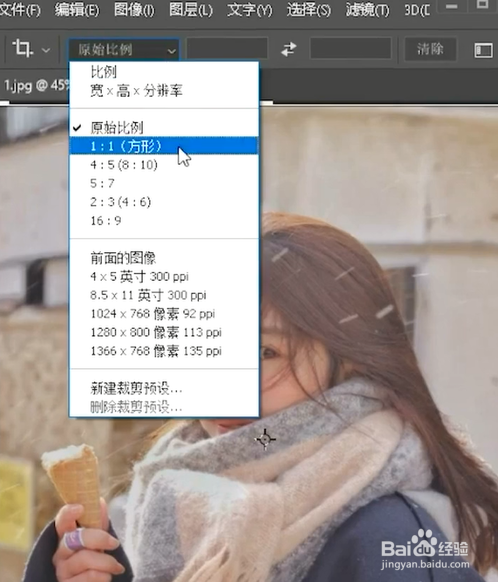
Task: Click the crop height input field
Action: (350, 48)
